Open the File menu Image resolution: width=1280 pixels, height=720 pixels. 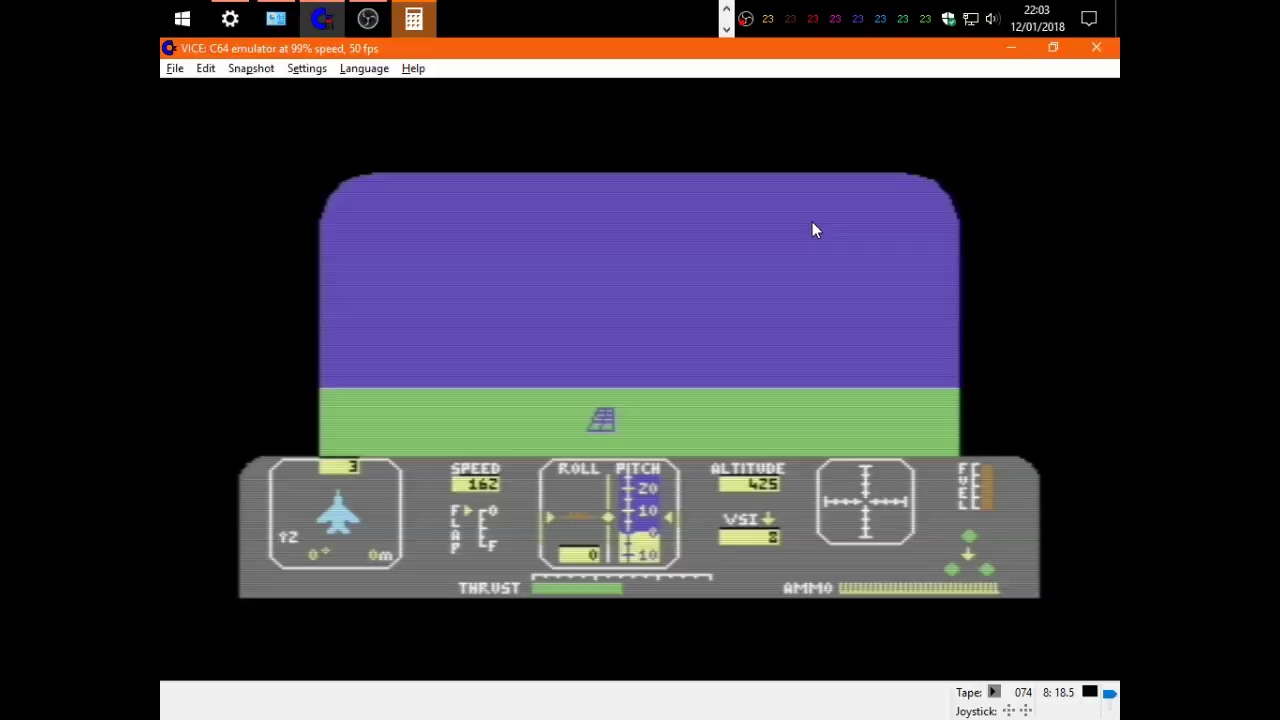point(174,68)
